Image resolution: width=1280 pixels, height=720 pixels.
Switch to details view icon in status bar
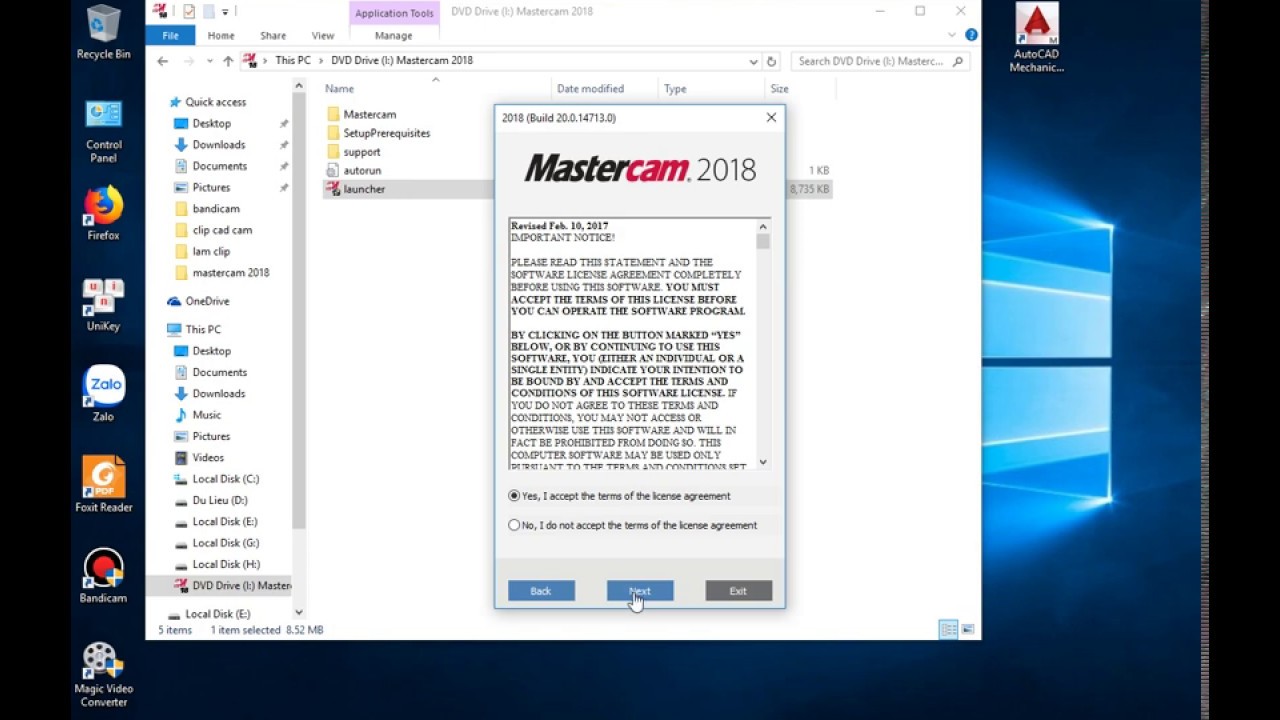click(x=948, y=630)
